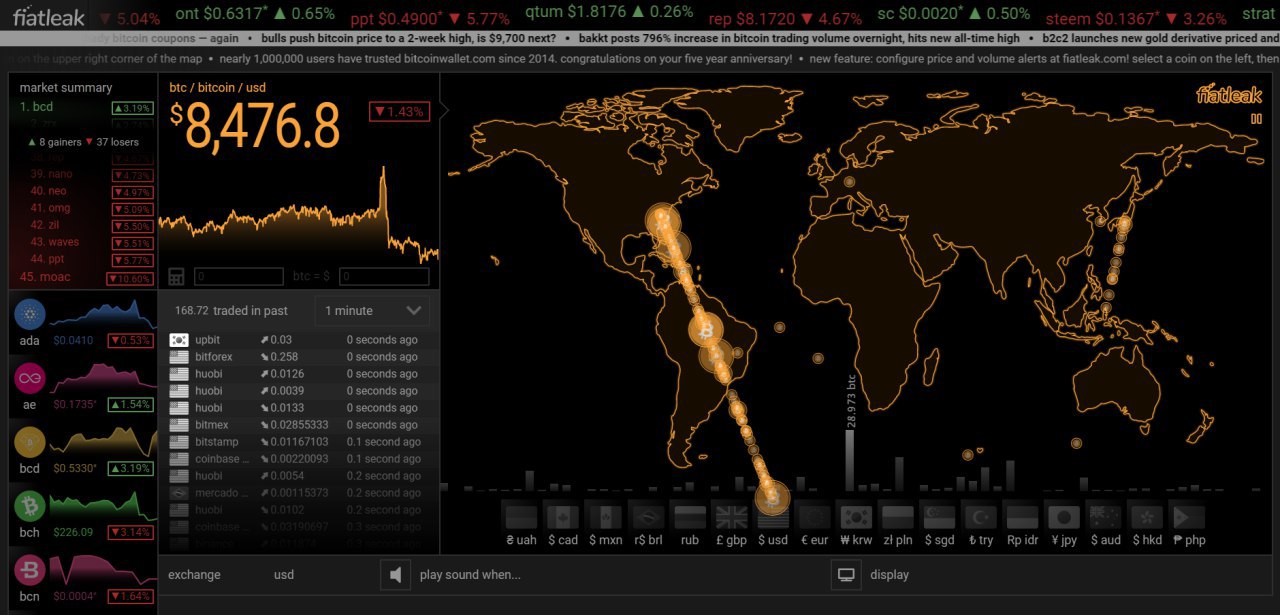Image resolution: width=1280 pixels, height=615 pixels.
Task: Choose the try currency flag
Action: click(x=980, y=517)
